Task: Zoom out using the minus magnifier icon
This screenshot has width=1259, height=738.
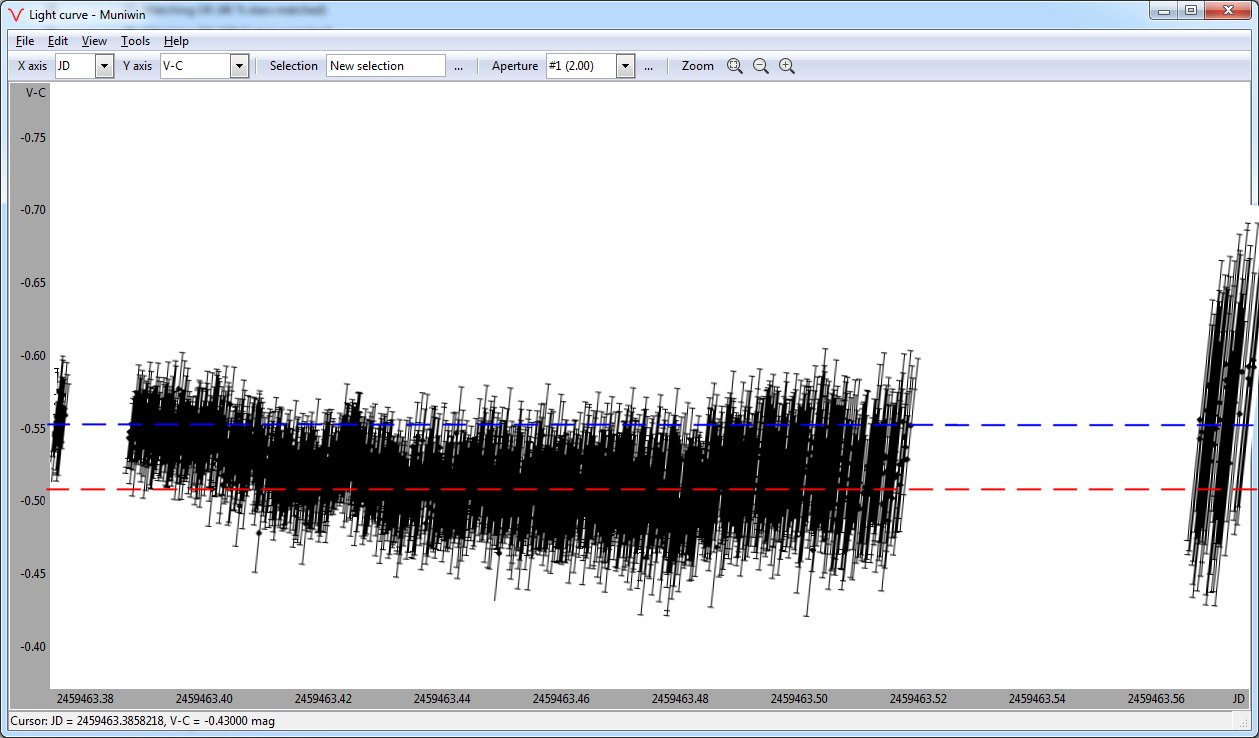Action: 761,66
